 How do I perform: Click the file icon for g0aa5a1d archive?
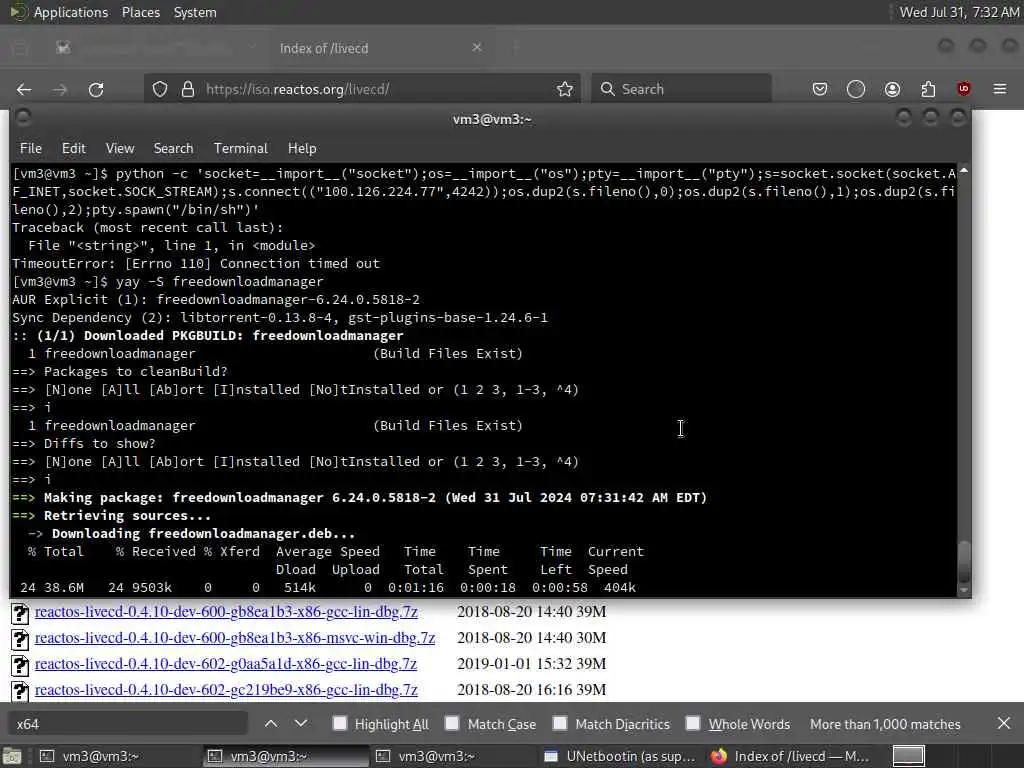tap(20, 665)
